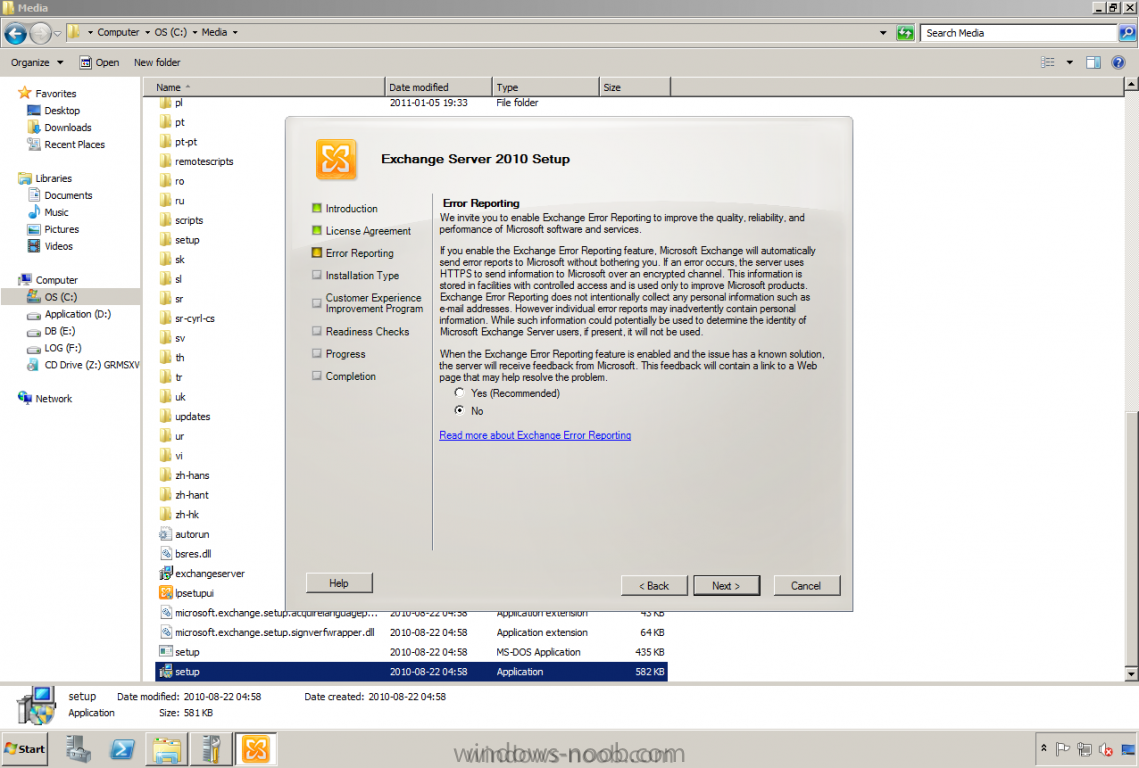Select the No radio button
The width and height of the screenshot is (1139, 768).
coord(459,411)
